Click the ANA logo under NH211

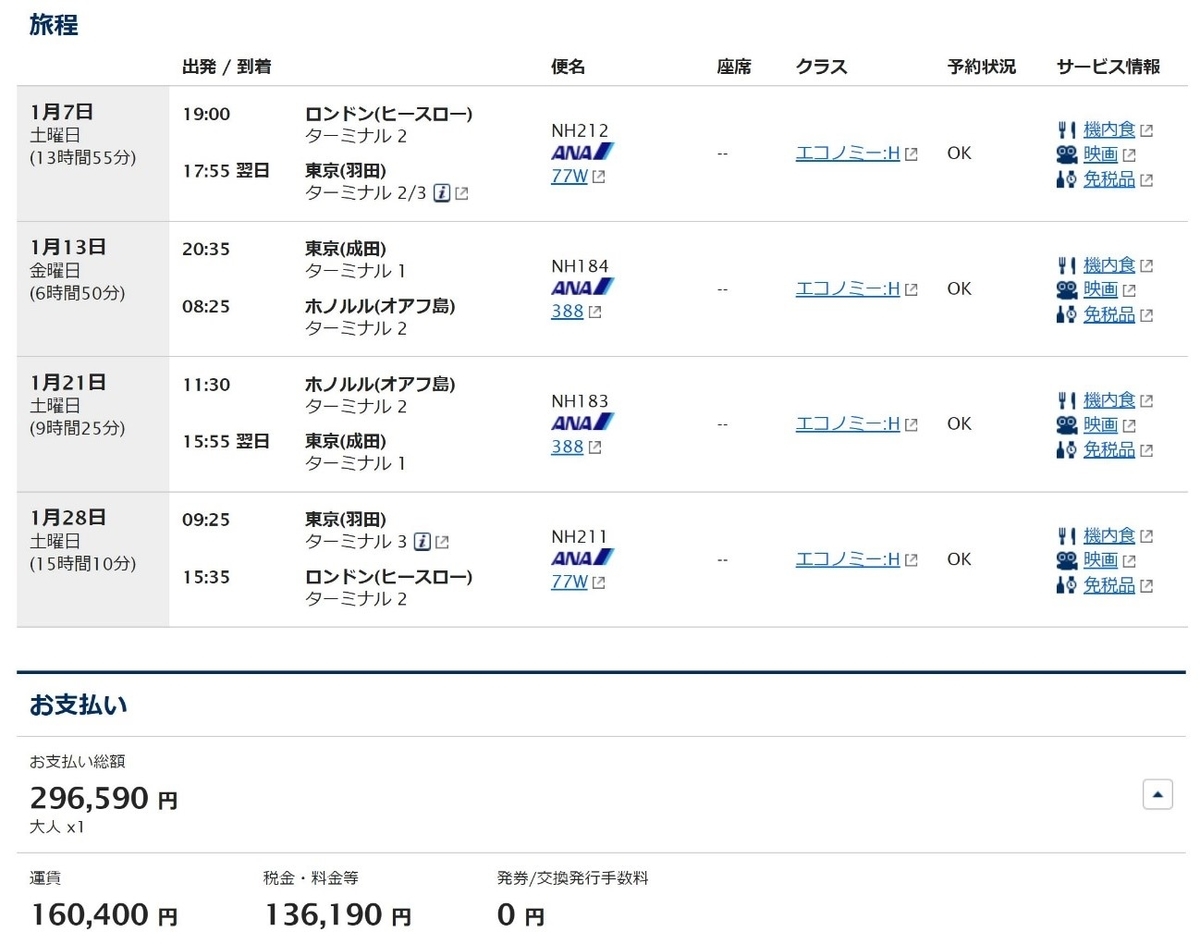point(583,558)
